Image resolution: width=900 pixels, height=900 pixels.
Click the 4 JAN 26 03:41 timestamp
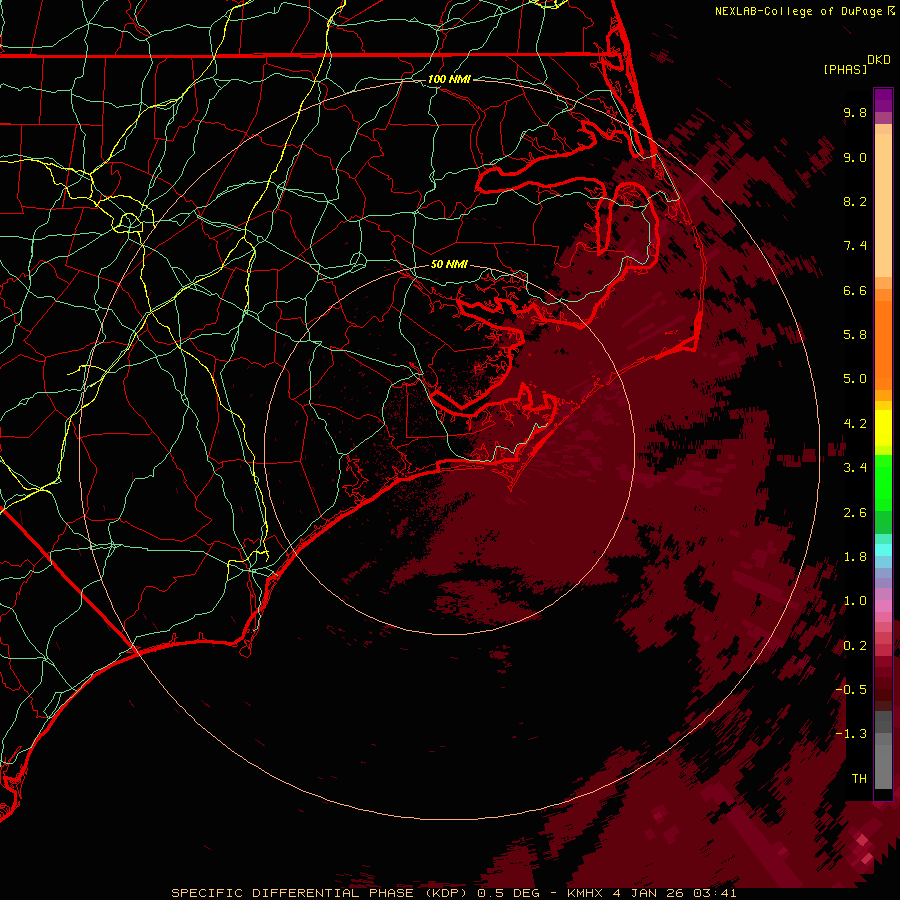pyautogui.click(x=675, y=893)
